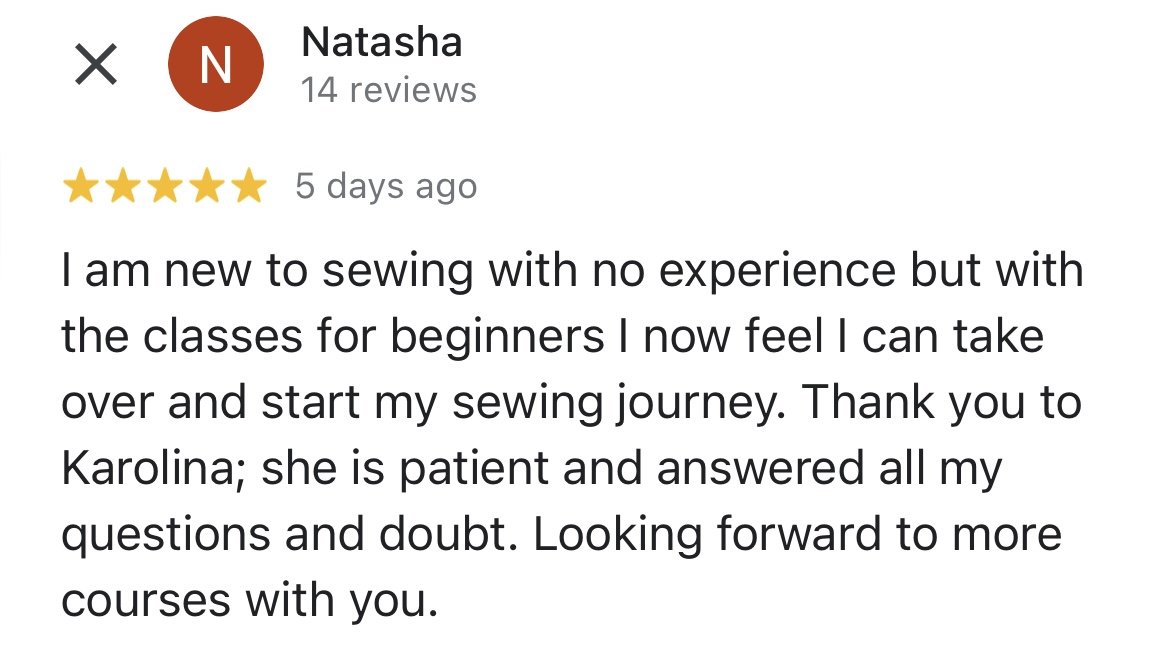Click the word 'experience' in the first line
1170x663 pixels.
[x=777, y=271]
